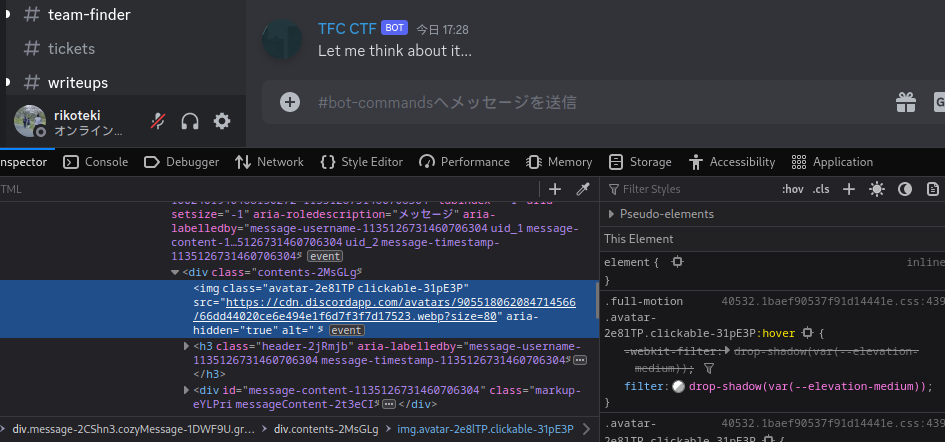
Task: Toggle the :hov pseudo-class panel
Action: pyautogui.click(x=793, y=189)
